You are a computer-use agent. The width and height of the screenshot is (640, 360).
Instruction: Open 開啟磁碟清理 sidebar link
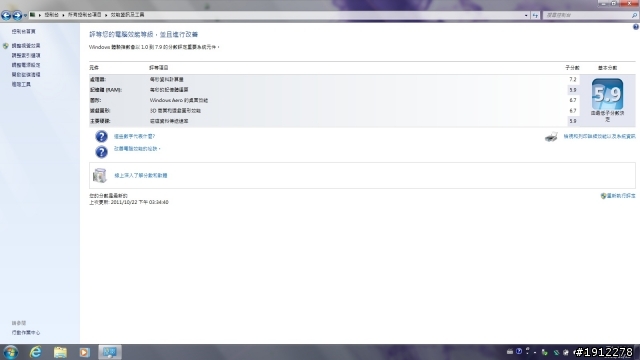click(x=26, y=75)
